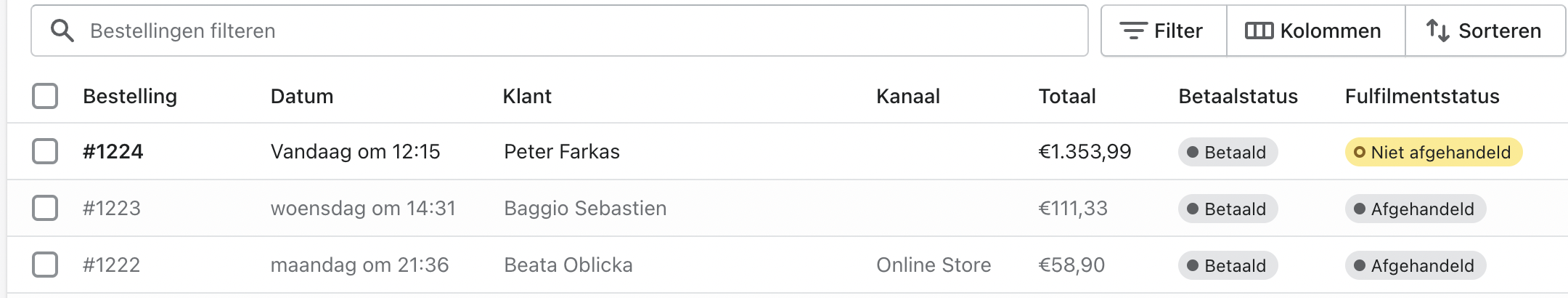This screenshot has width=1568, height=298.
Task: Open the Filter options
Action: pos(1164,31)
